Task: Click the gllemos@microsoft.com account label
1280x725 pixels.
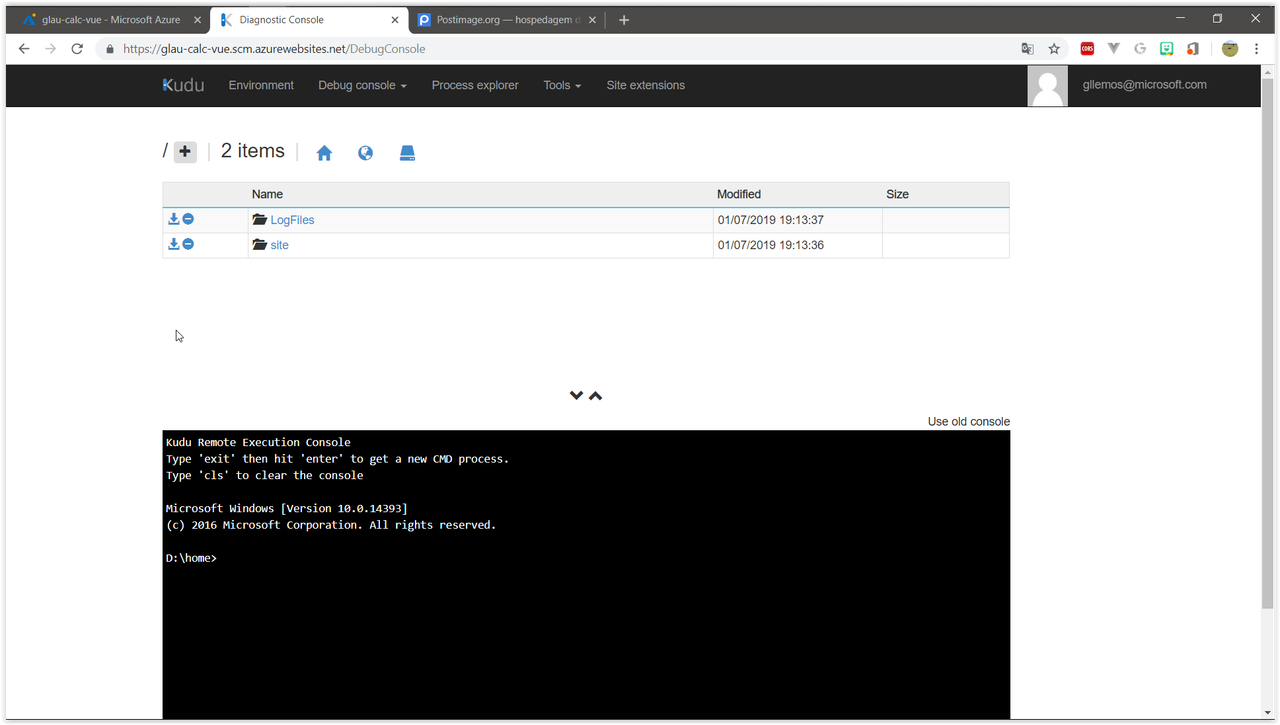Action: tap(1144, 85)
